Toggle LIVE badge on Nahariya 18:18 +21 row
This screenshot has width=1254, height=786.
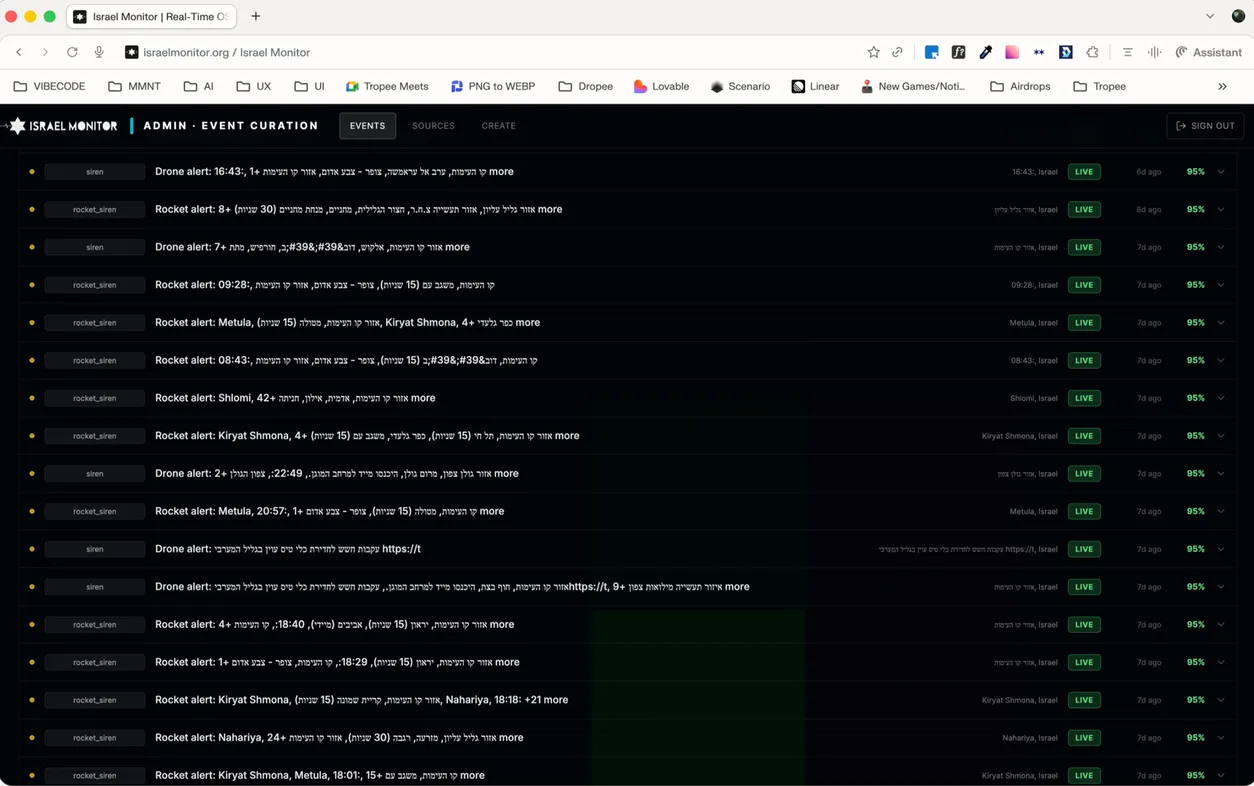click(x=1084, y=700)
